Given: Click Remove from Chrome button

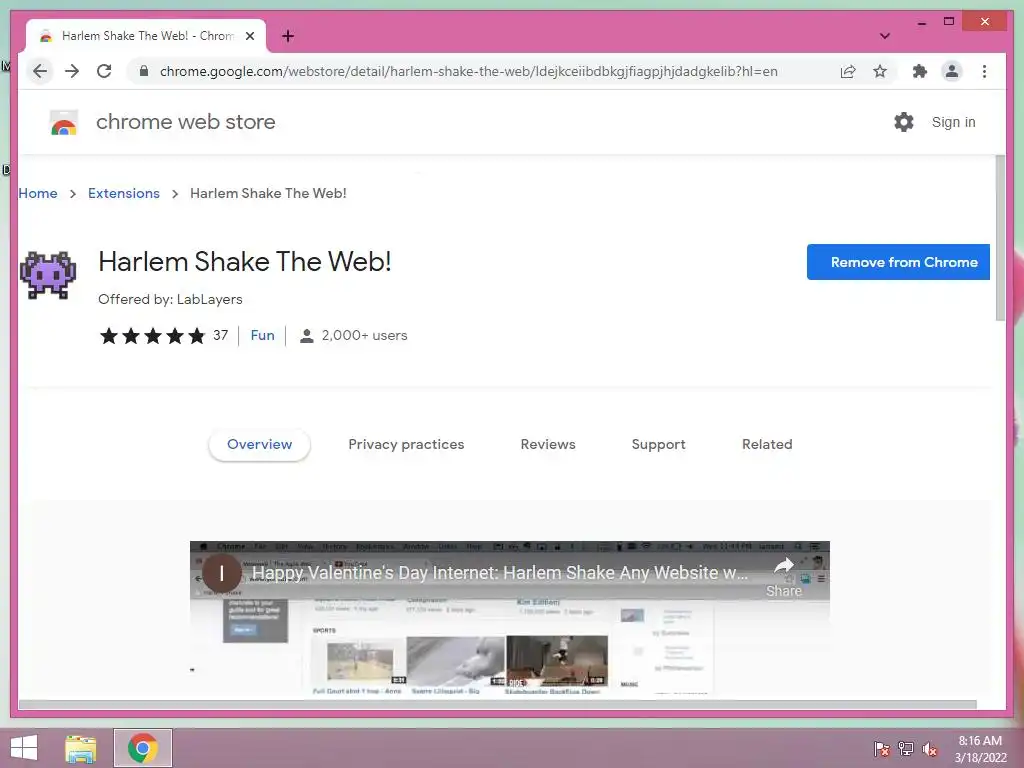Looking at the screenshot, I should pos(899,262).
